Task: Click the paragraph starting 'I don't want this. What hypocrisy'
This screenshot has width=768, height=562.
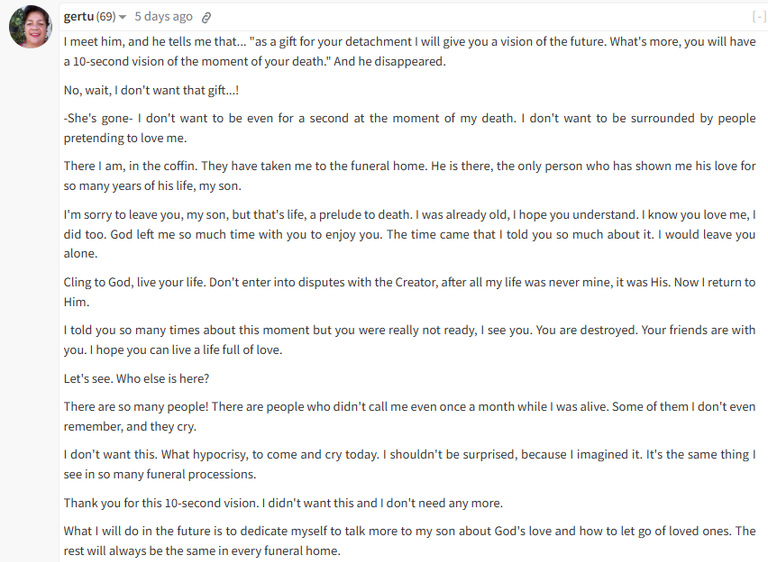Action: tap(409, 464)
